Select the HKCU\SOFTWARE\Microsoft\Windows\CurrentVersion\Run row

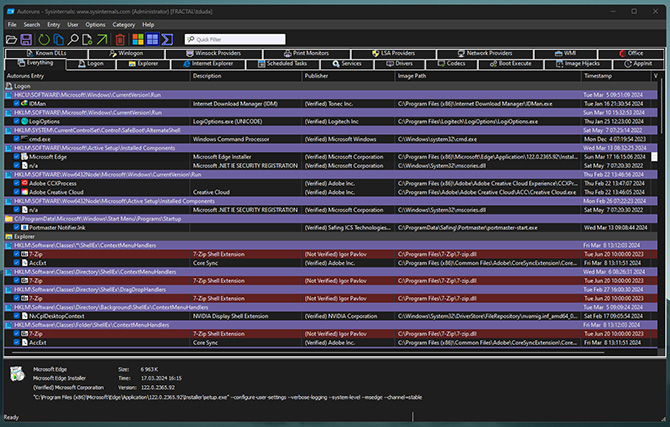tap(331, 95)
